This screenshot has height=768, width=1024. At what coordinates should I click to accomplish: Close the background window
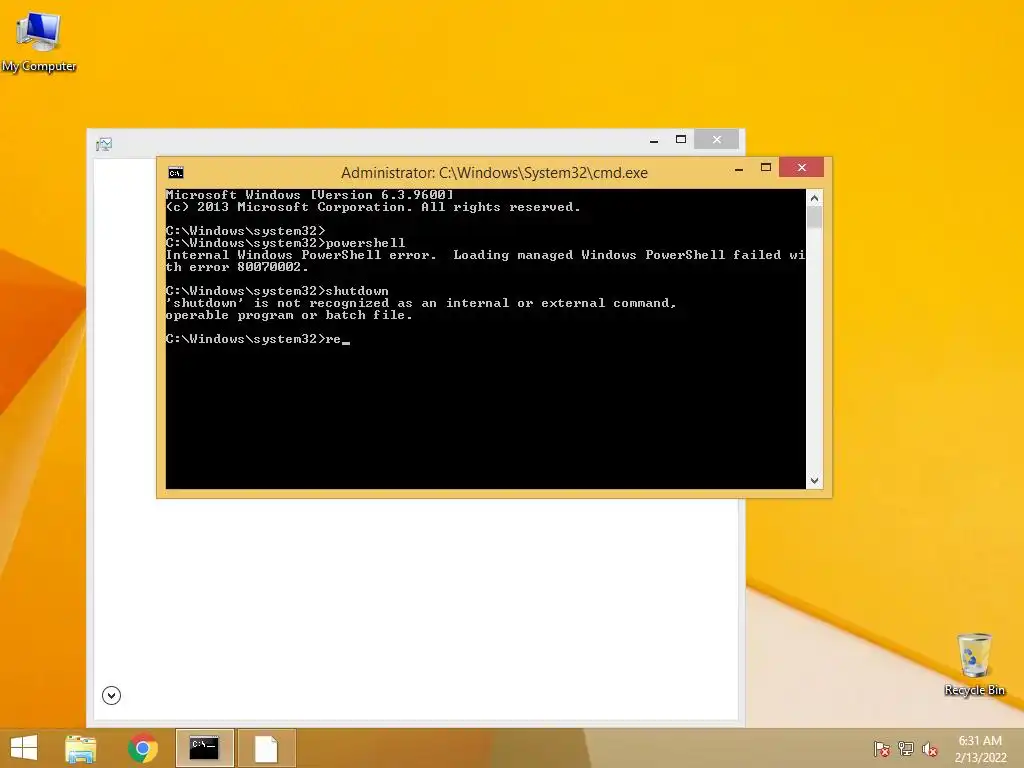click(716, 139)
